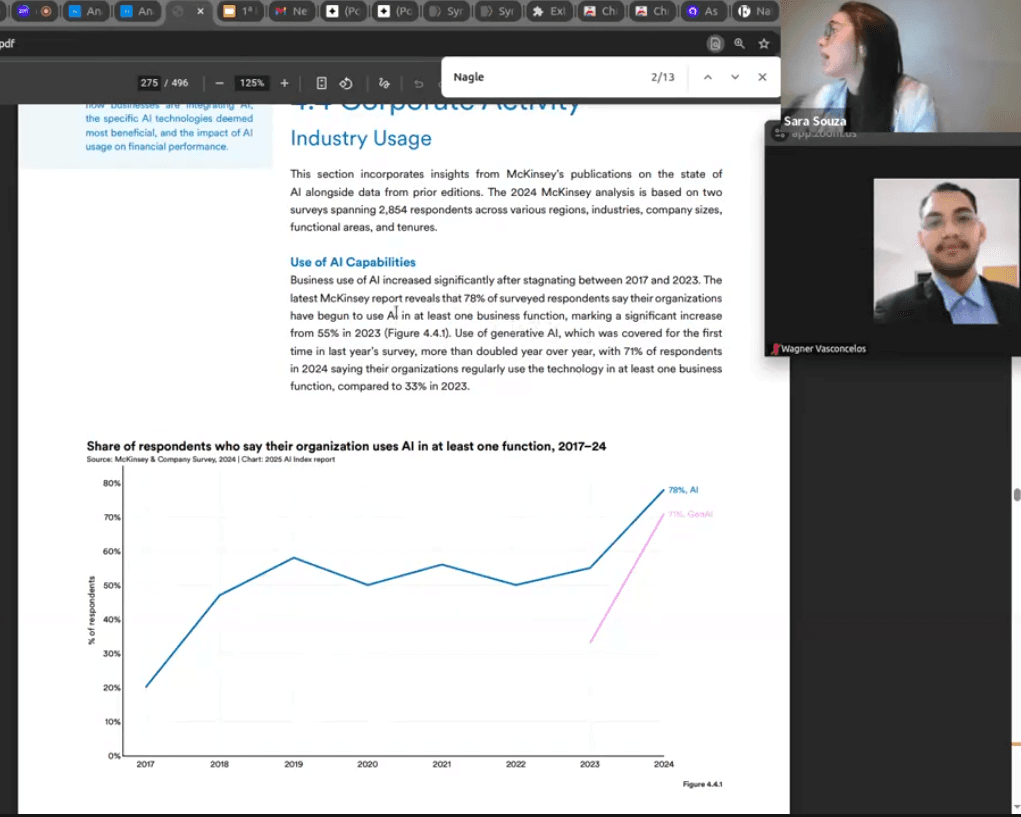Click the total page count '496'
1021x817 pixels.
[x=180, y=83]
